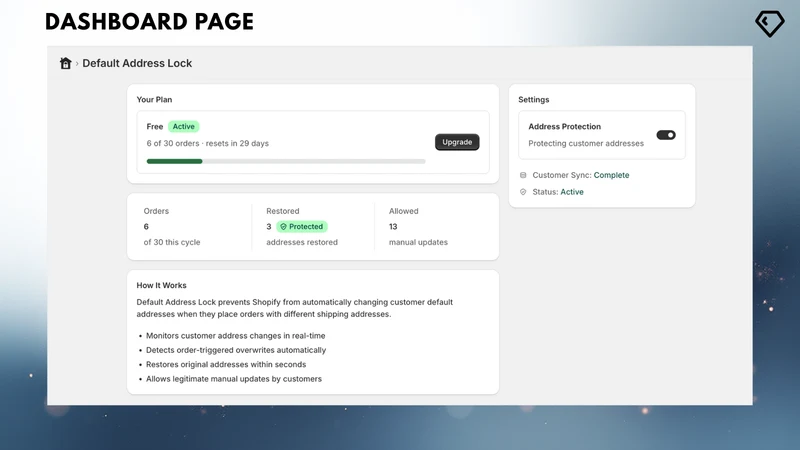Click the Default Address Lock breadcrumb title

[137, 63]
